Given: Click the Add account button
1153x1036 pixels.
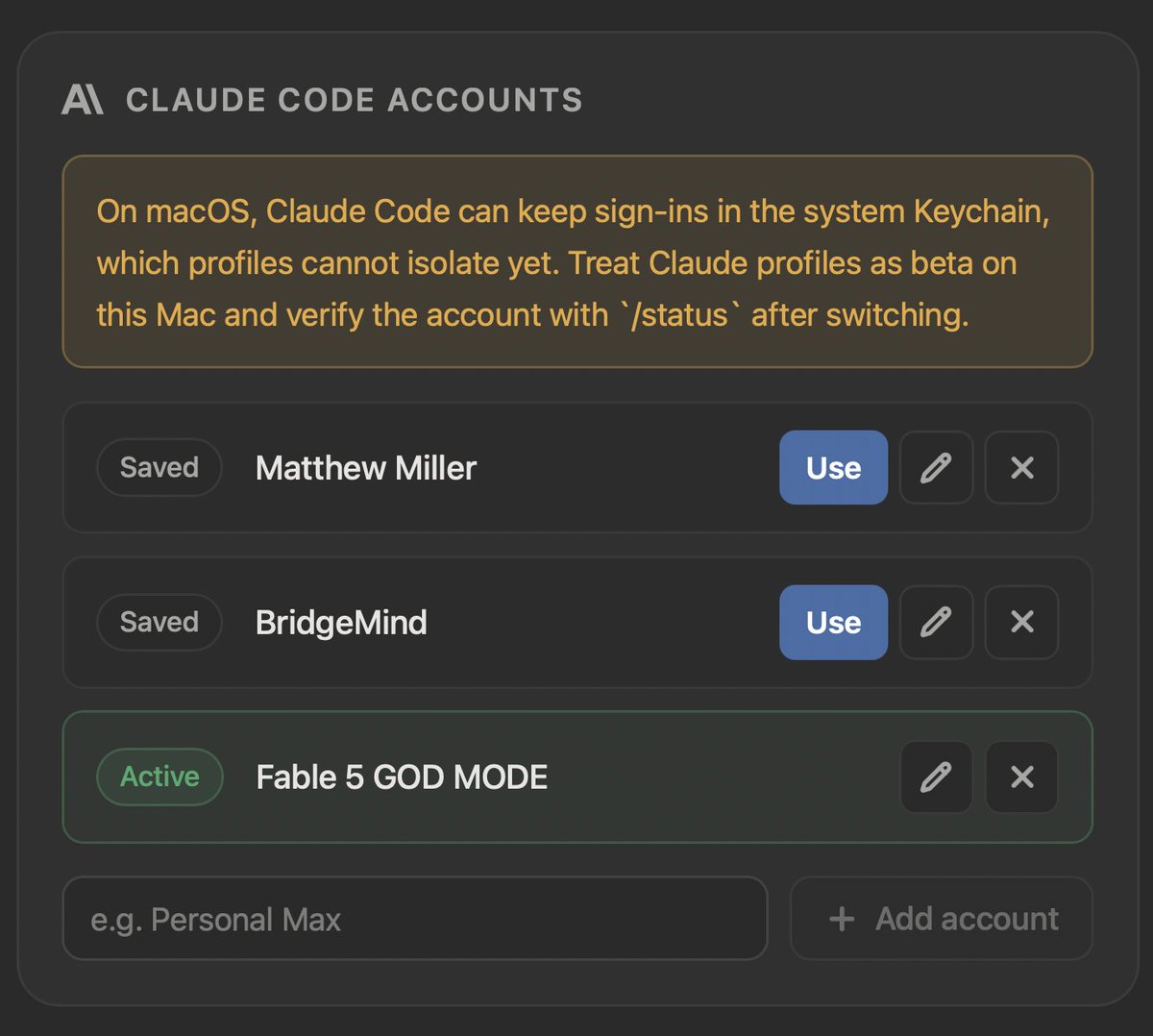Looking at the screenshot, I should click(x=942, y=918).
